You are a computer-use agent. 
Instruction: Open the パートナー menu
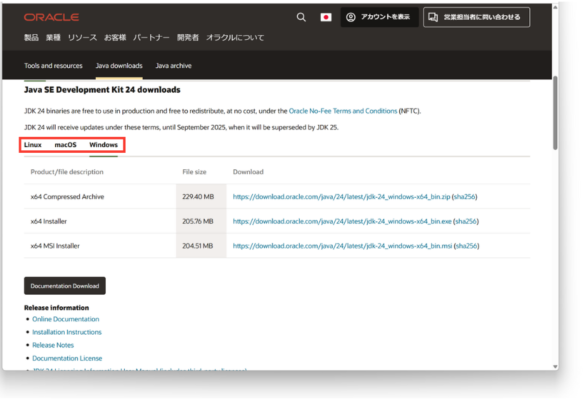tap(151, 37)
